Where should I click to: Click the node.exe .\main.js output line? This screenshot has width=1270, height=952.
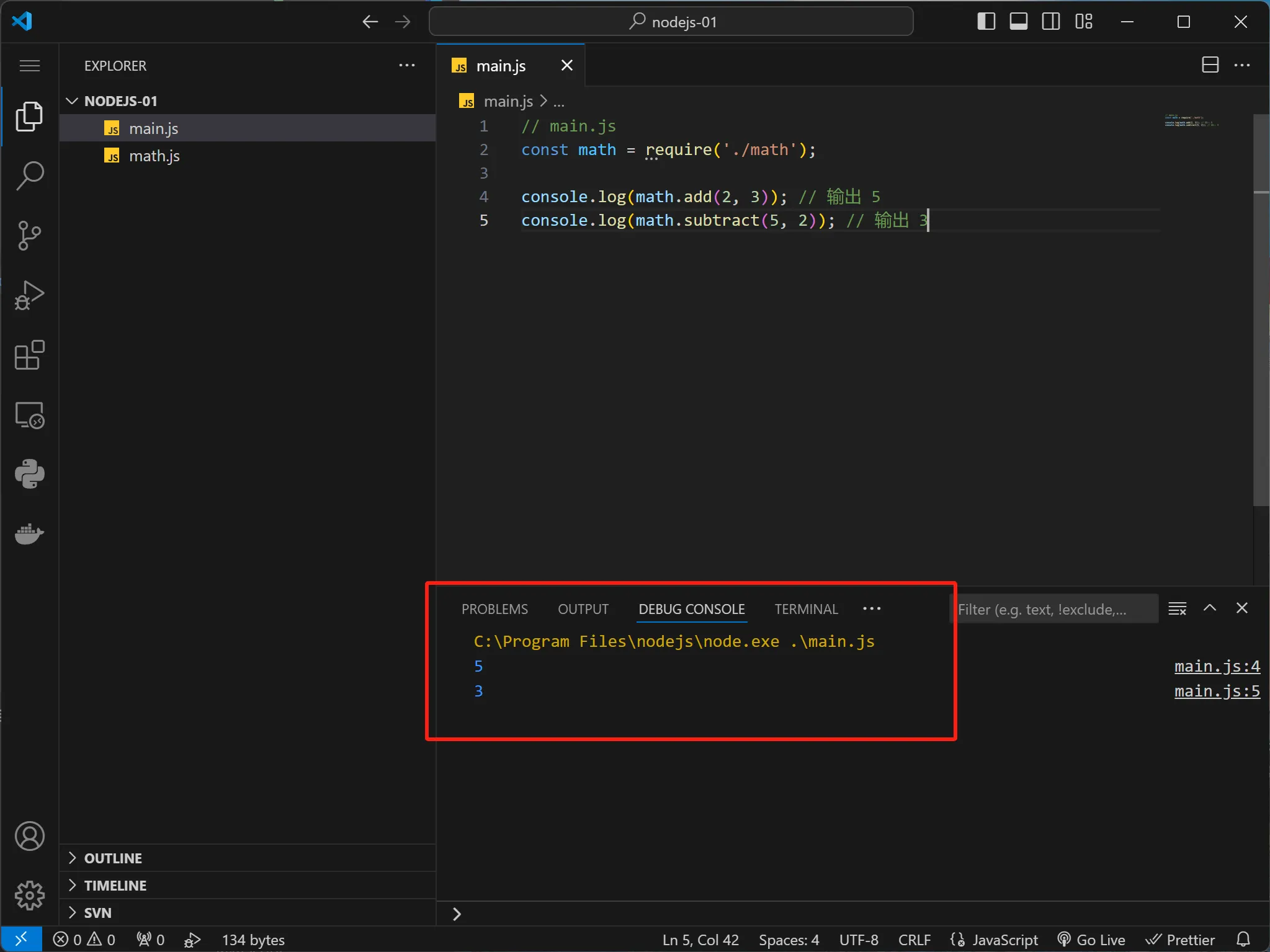tap(674, 641)
